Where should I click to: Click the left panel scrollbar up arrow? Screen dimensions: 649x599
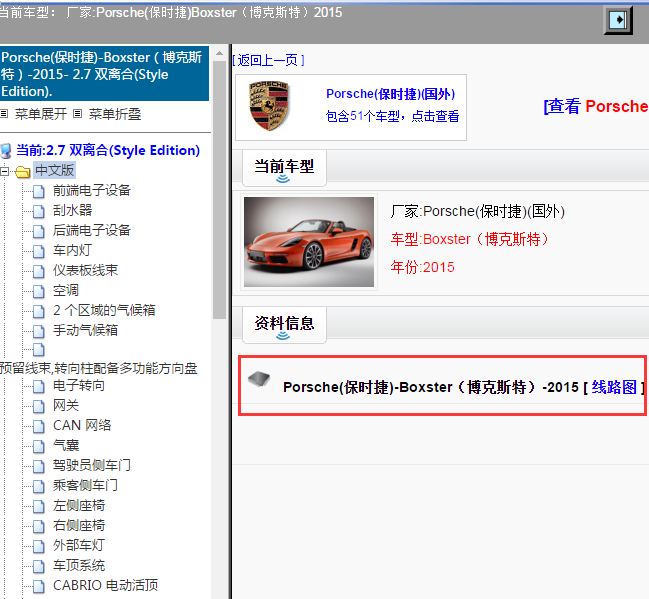click(219, 53)
